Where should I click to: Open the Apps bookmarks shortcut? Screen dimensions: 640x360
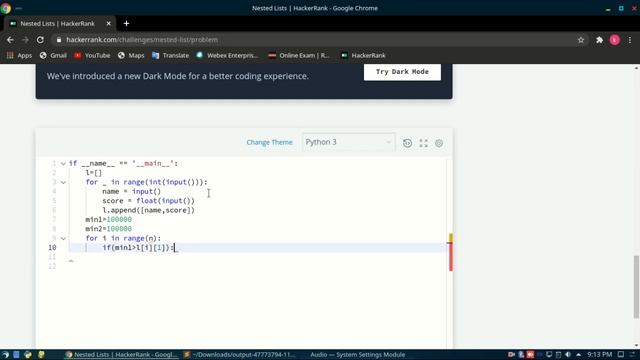tap(19, 56)
